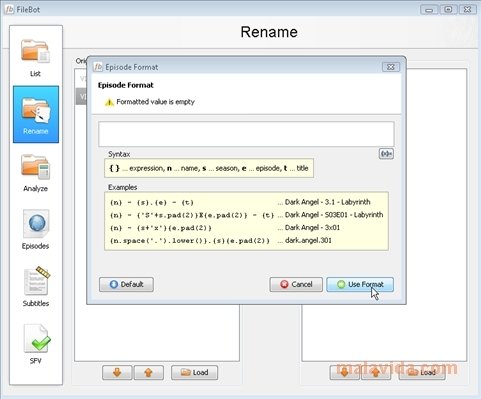Go to the SFV panel

[36, 345]
